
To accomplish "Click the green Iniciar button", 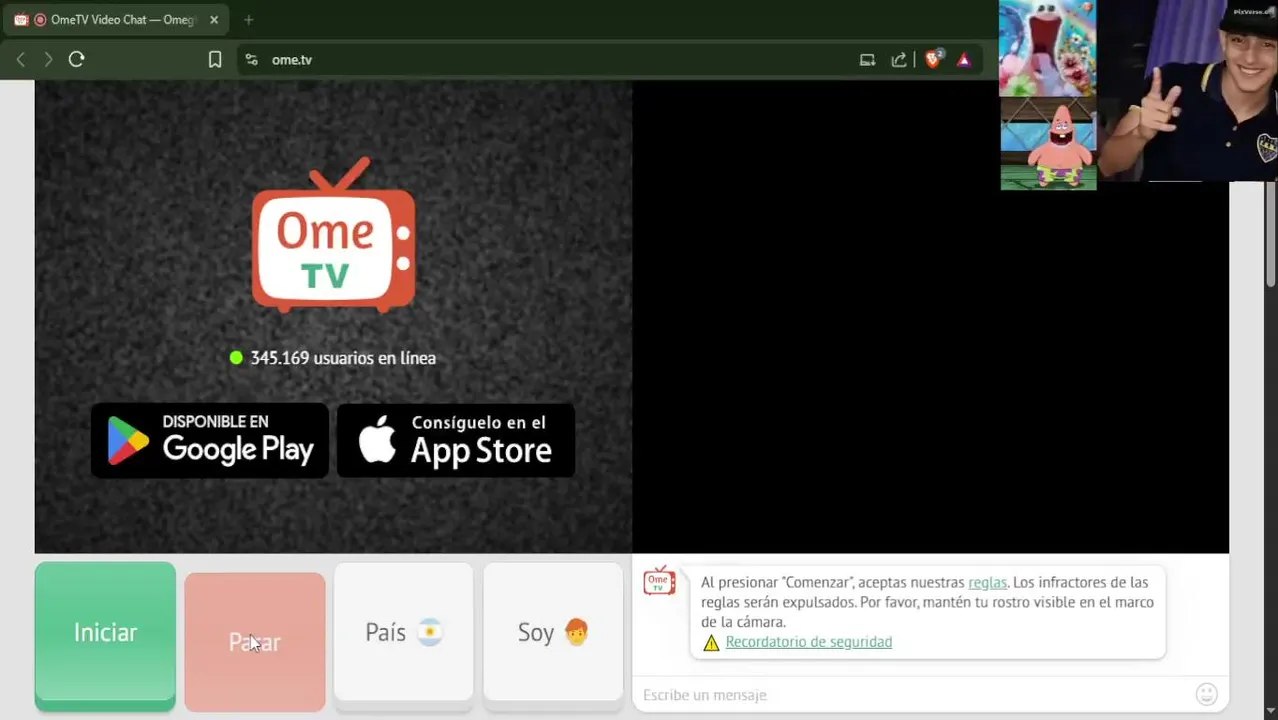I will click(105, 636).
